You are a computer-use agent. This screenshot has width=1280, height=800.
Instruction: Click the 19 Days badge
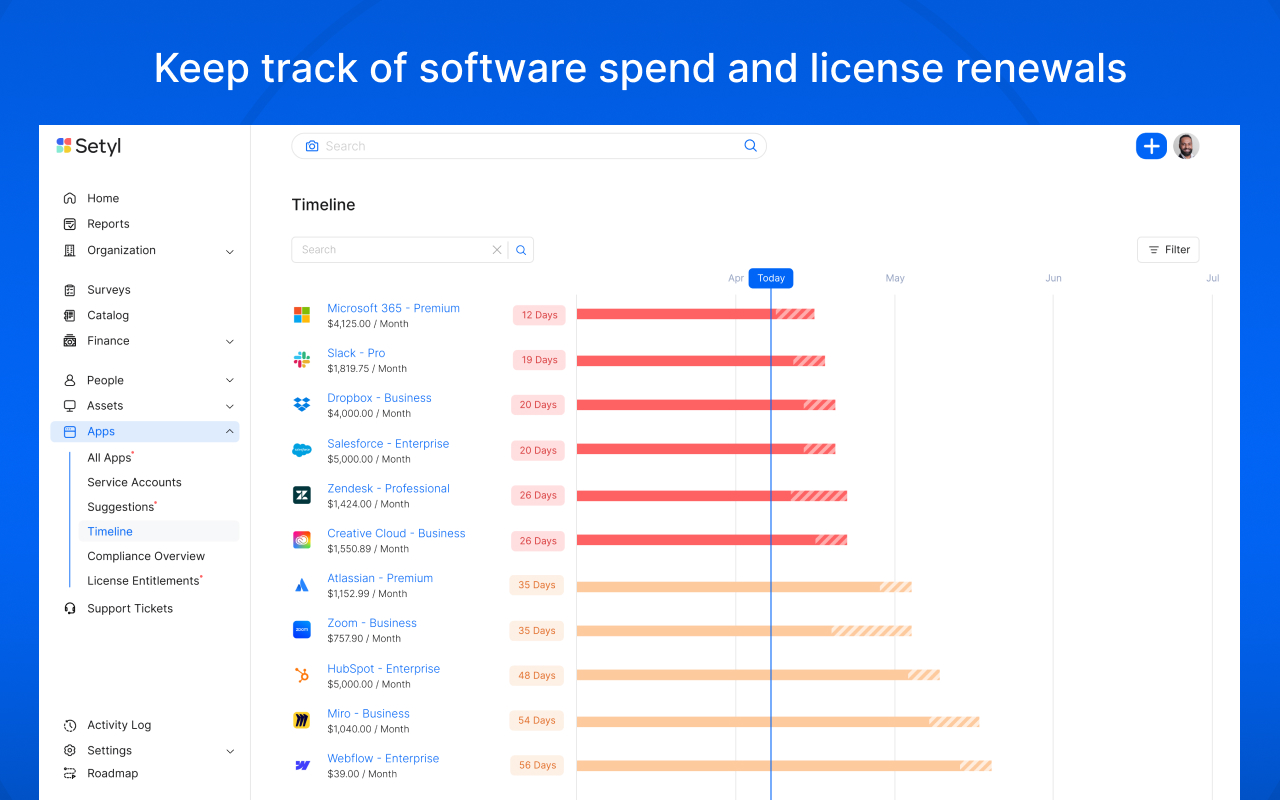[539, 360]
